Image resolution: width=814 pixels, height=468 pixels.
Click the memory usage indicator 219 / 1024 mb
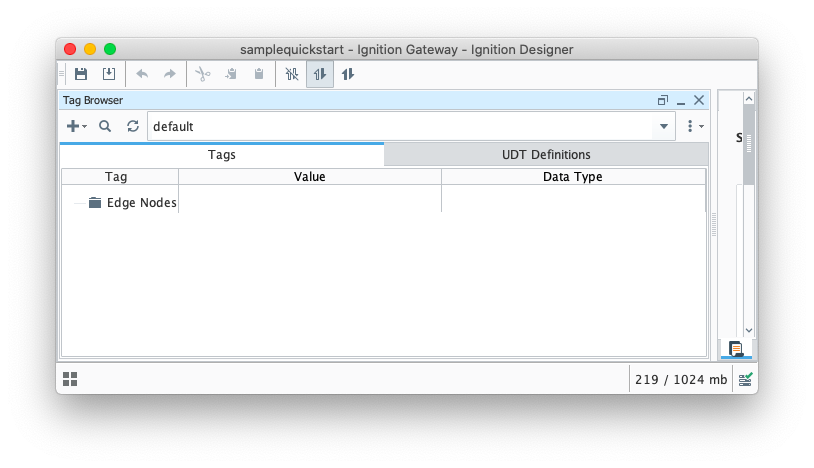[x=680, y=380]
